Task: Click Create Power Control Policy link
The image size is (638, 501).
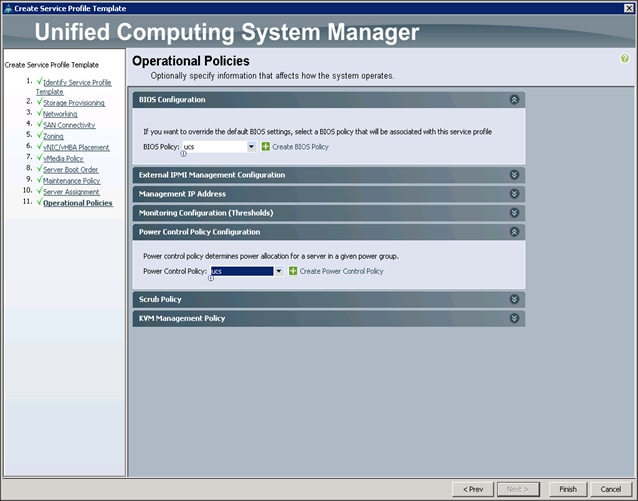Action: click(x=341, y=271)
